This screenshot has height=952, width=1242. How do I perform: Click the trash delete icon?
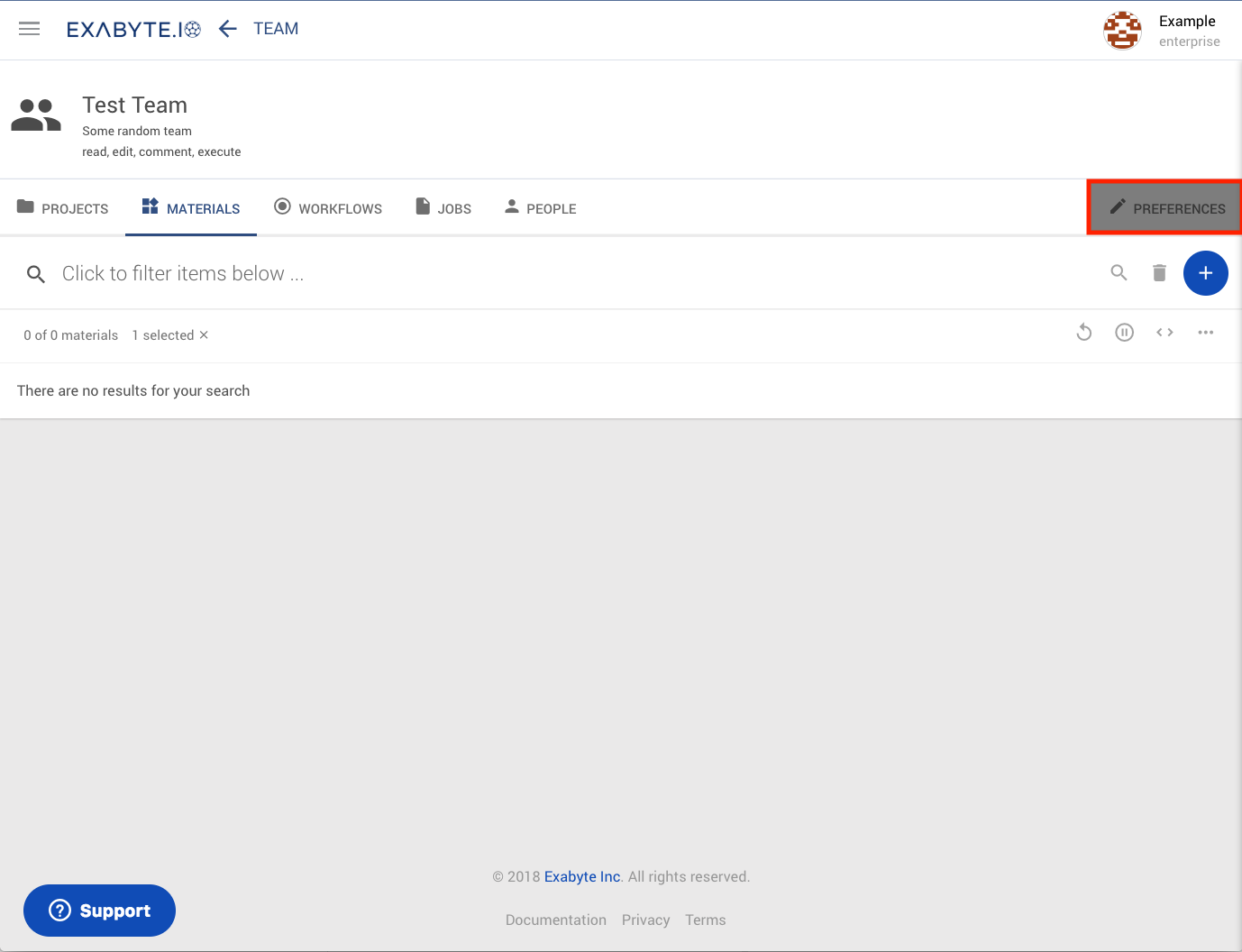pyautogui.click(x=1159, y=273)
